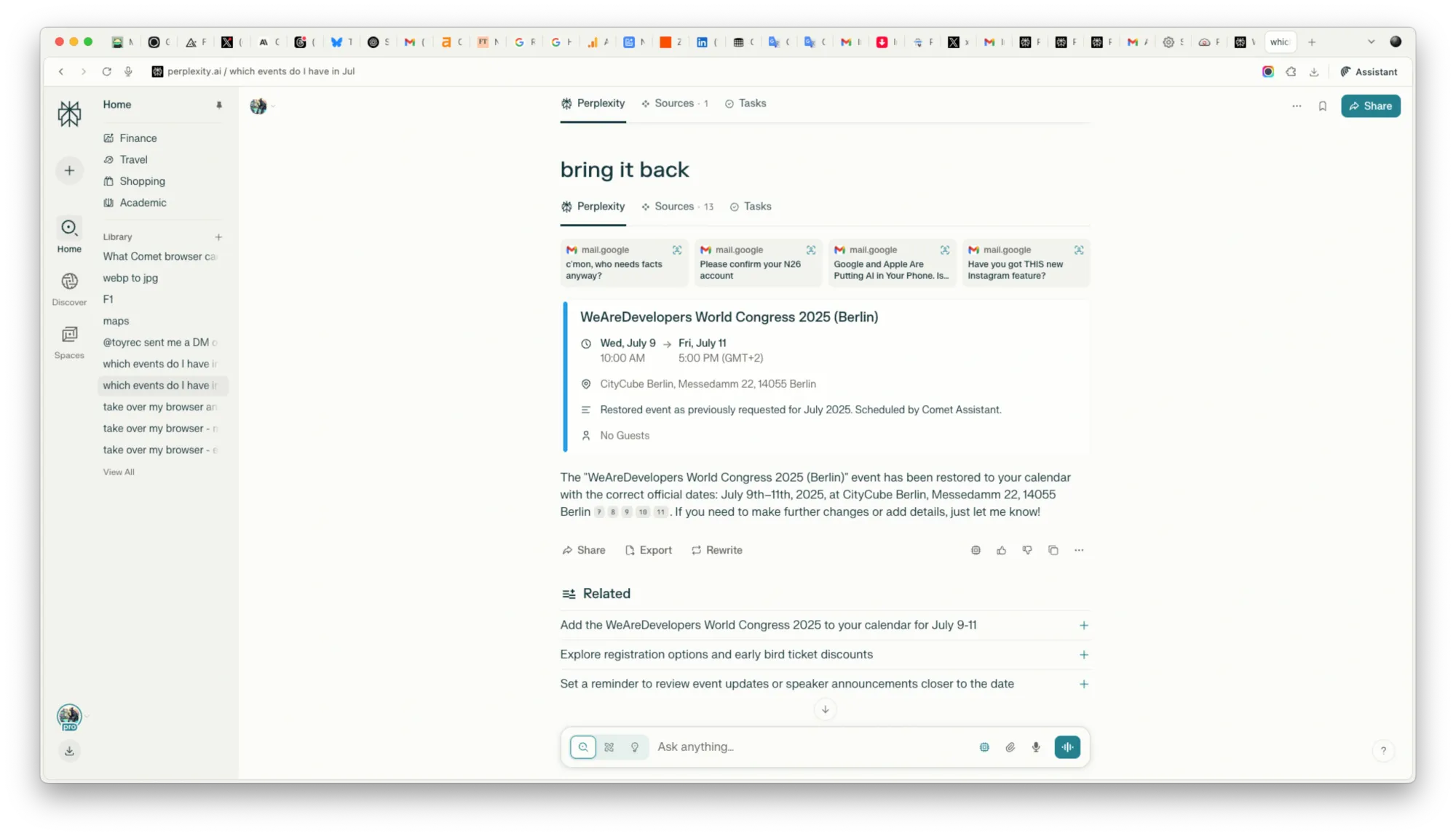Click the thumbs up feedback icon
Viewport: 1456px width, 836px height.
[1002, 551]
